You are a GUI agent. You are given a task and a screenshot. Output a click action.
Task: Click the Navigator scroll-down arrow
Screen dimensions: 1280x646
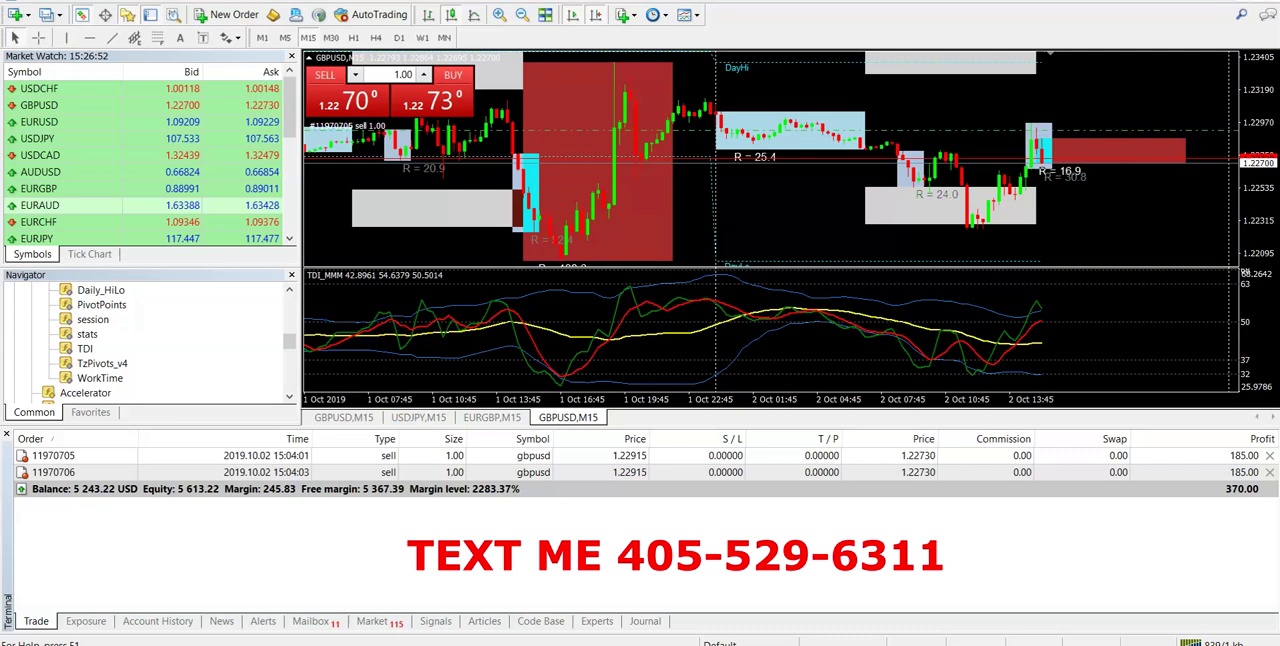[x=290, y=396]
